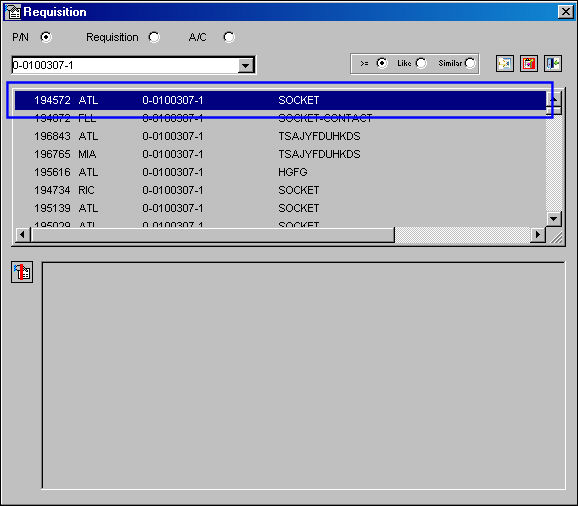Click into the 0-0100307-1 part number field

[125, 65]
